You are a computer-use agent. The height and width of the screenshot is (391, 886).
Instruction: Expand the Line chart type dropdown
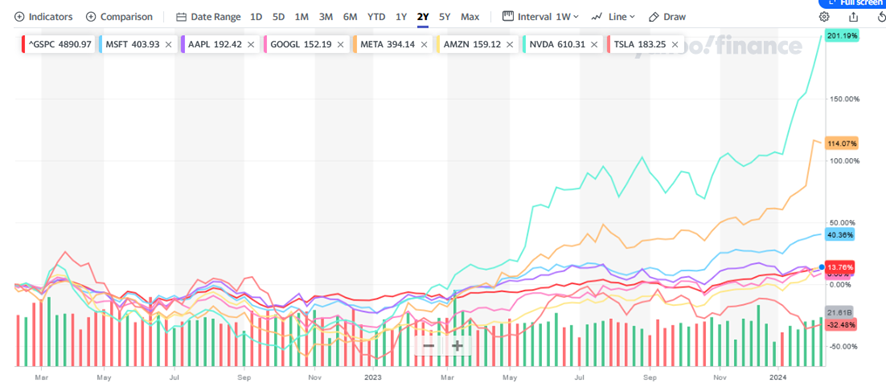613,16
